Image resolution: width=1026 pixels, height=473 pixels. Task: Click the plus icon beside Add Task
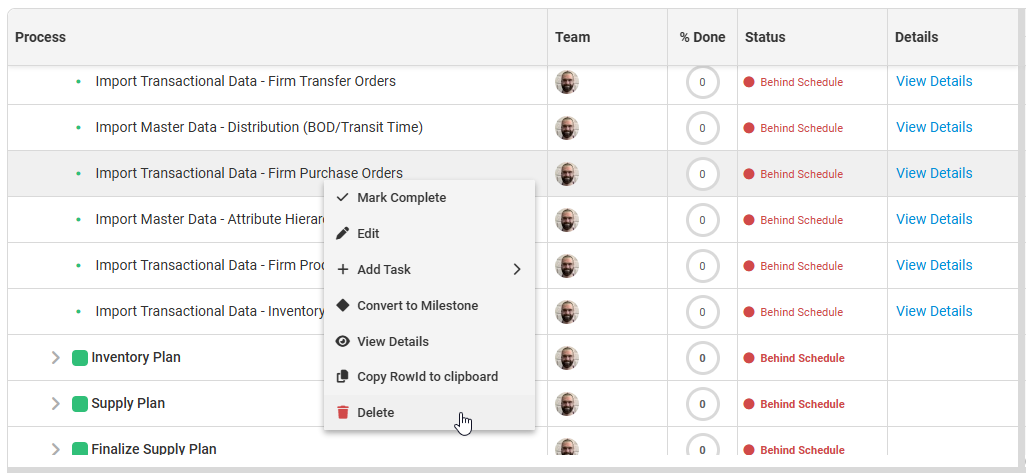343,270
